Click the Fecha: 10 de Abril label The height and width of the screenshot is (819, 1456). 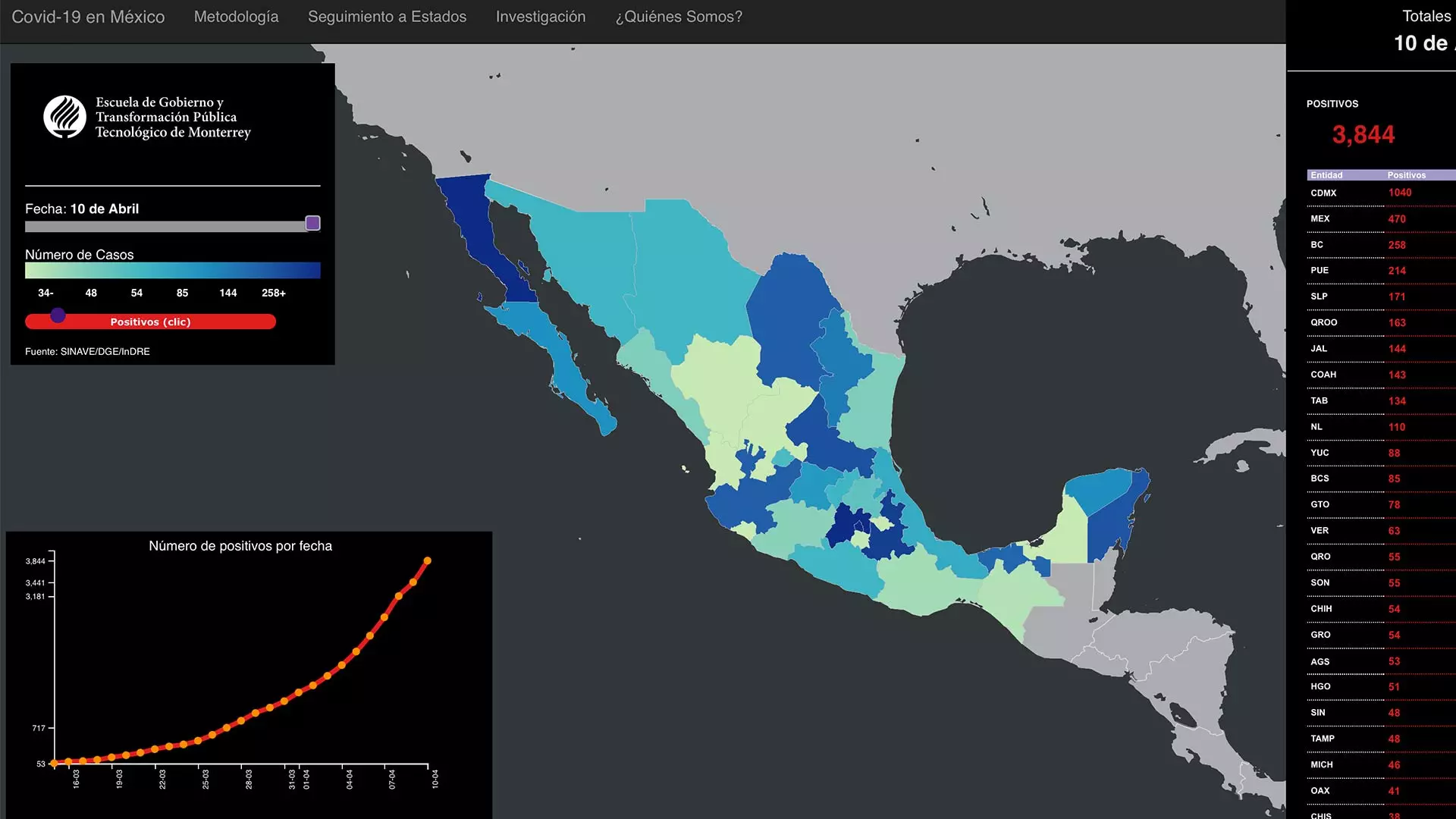tap(82, 209)
